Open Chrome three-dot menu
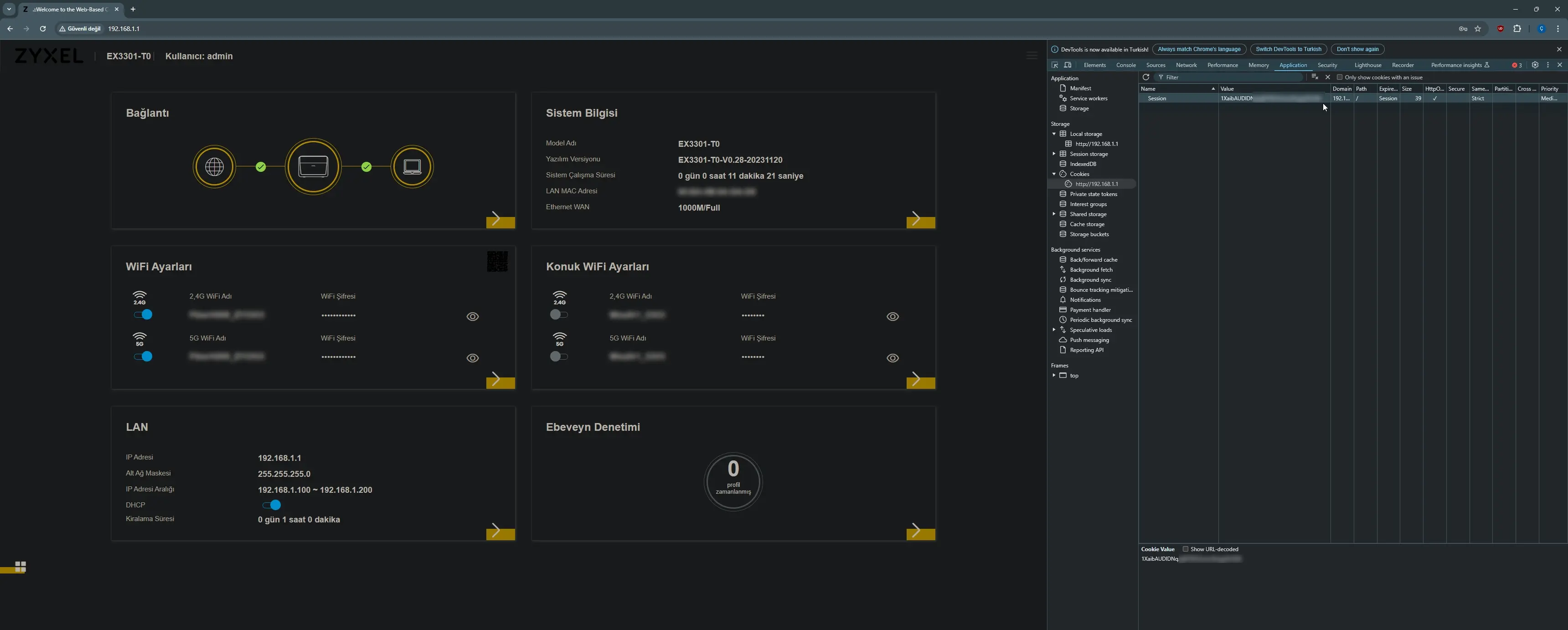 pos(1558,29)
